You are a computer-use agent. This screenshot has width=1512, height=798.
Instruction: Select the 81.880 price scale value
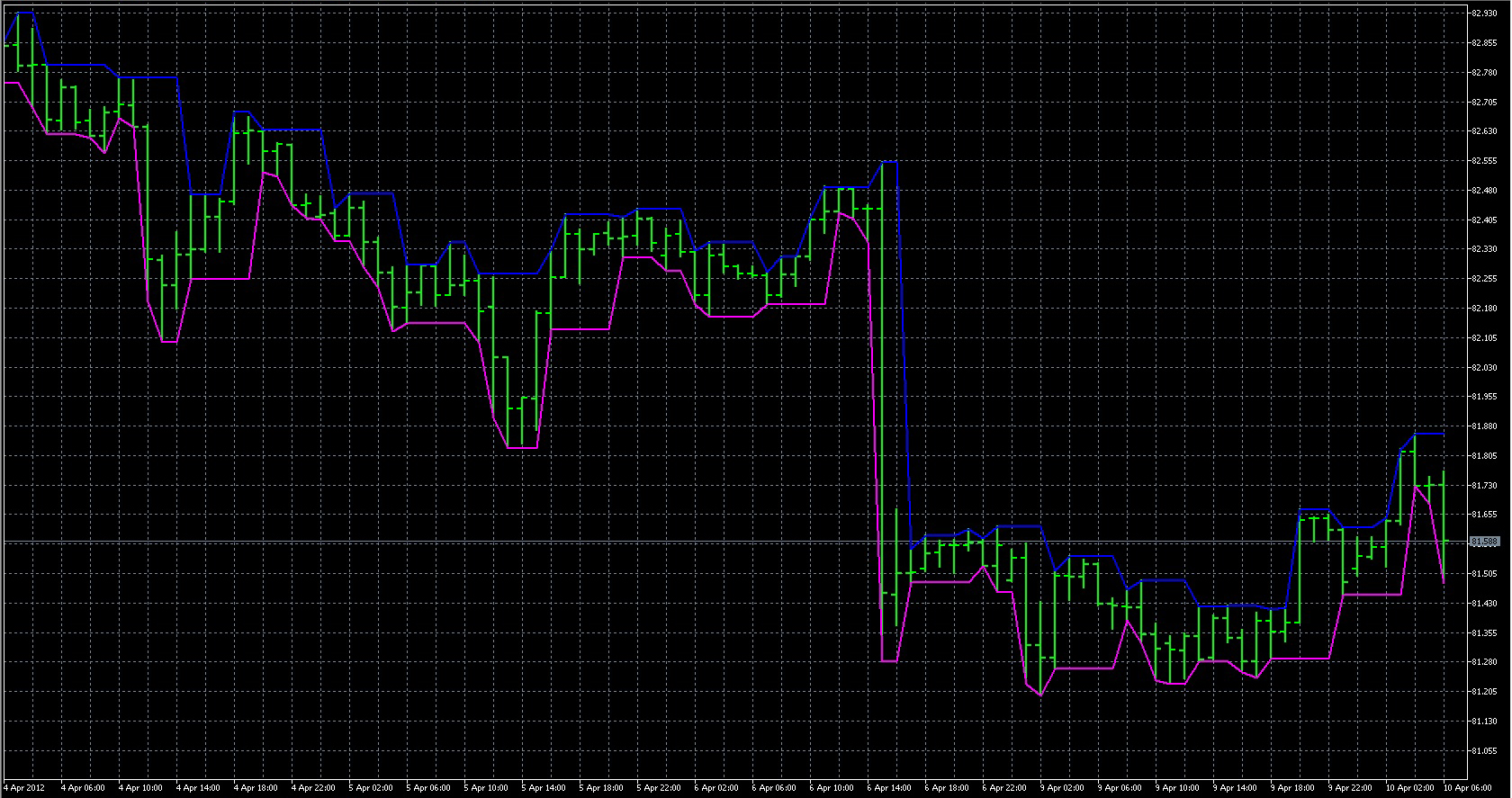(x=1485, y=426)
